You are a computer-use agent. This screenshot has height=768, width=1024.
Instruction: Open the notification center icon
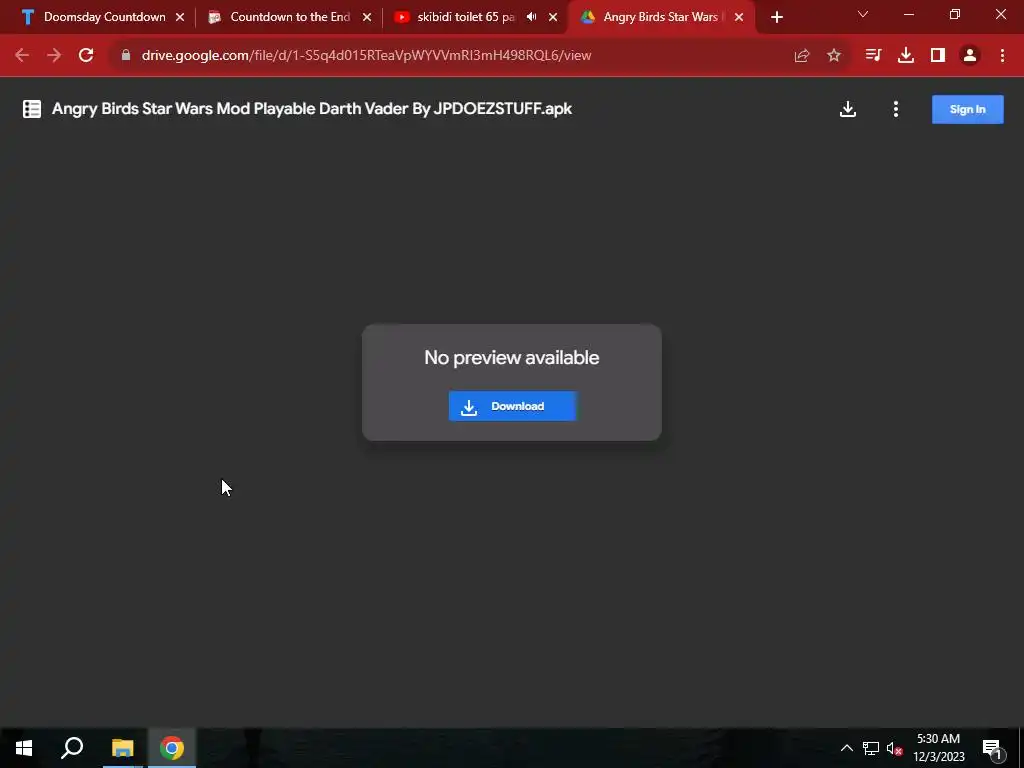coord(992,749)
